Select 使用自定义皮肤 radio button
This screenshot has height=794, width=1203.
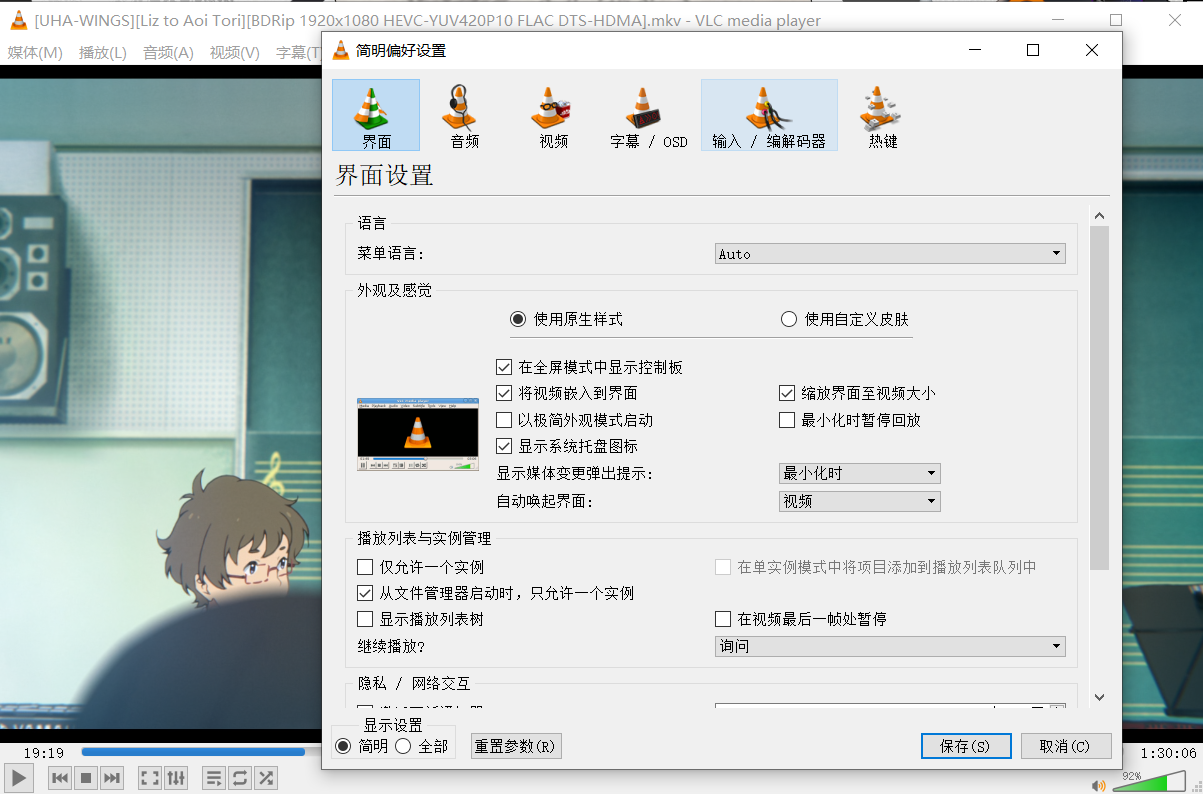point(789,319)
